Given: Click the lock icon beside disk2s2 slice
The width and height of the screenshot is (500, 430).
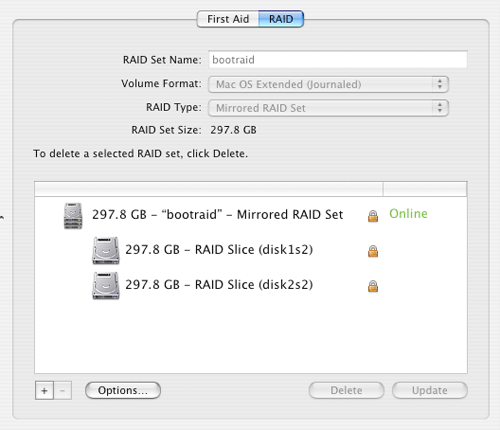Looking at the screenshot, I should pos(373,286).
